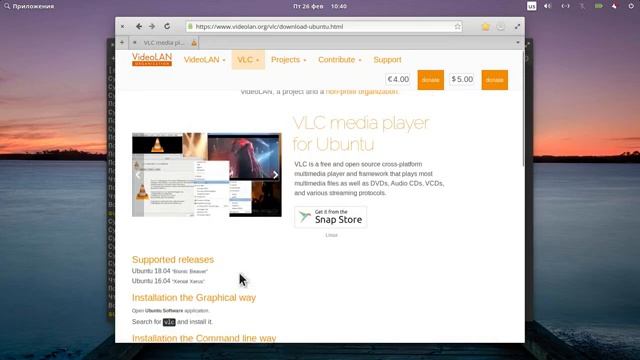Image resolution: width=640 pixels, height=360 pixels.
Task: Click the Supported releases heading
Action: click(x=173, y=260)
